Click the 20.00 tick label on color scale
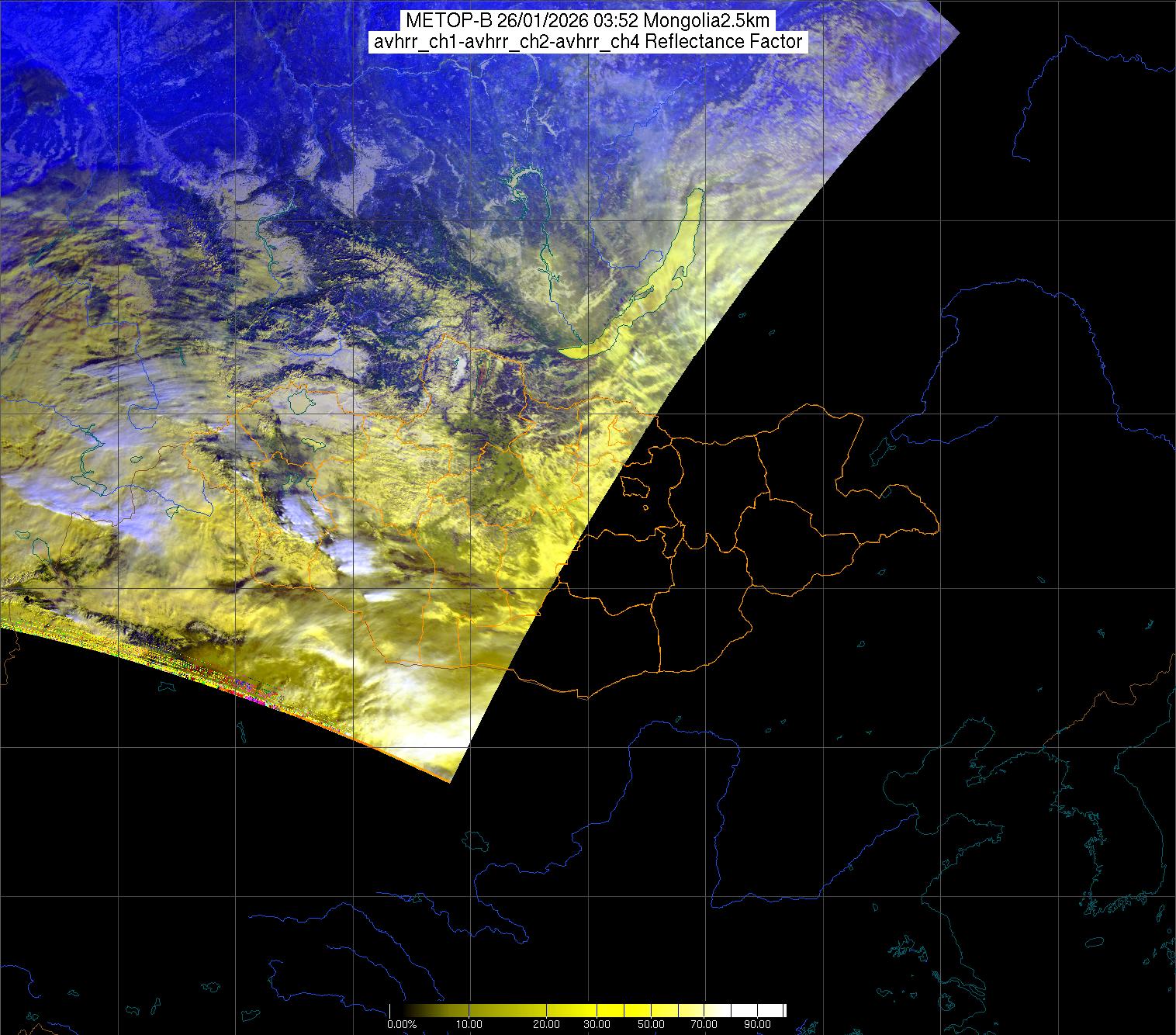The width and height of the screenshot is (1176, 1035). [548, 1025]
